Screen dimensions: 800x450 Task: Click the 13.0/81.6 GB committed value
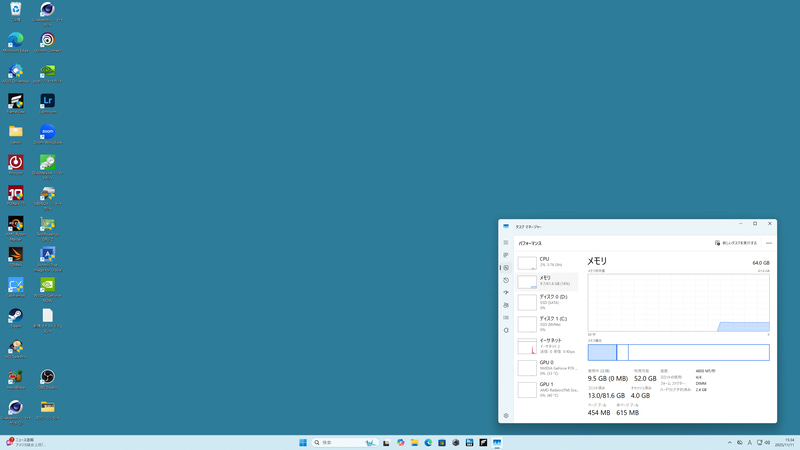(606, 395)
